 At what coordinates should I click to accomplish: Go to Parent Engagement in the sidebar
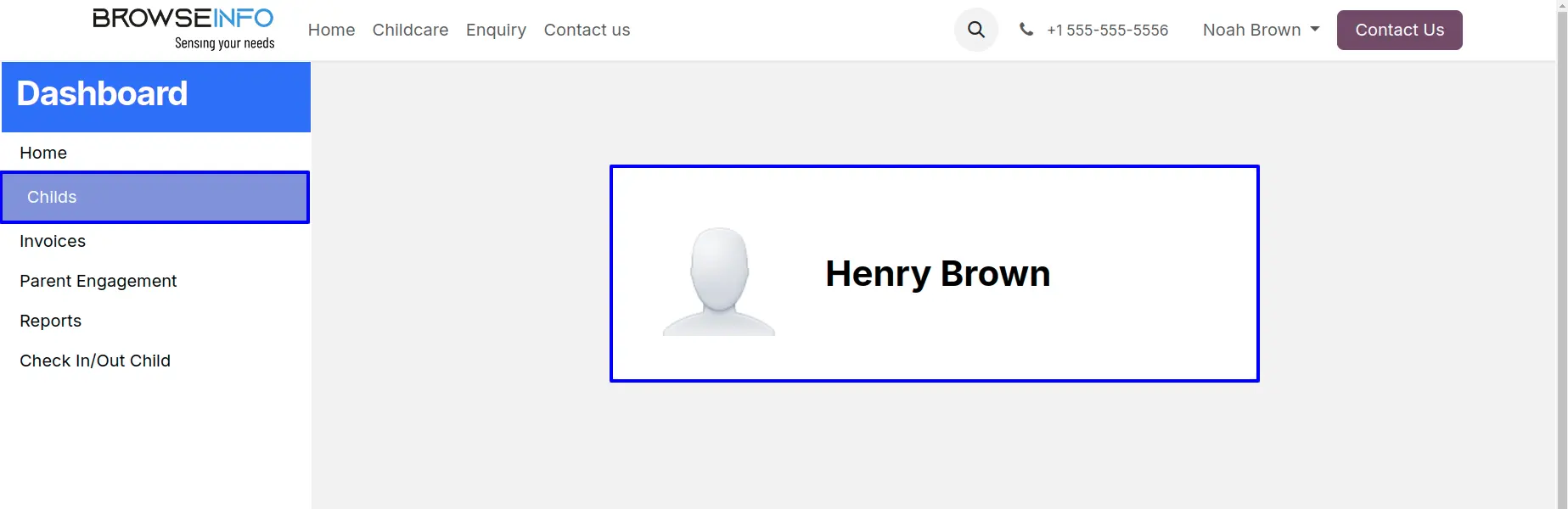point(98,281)
